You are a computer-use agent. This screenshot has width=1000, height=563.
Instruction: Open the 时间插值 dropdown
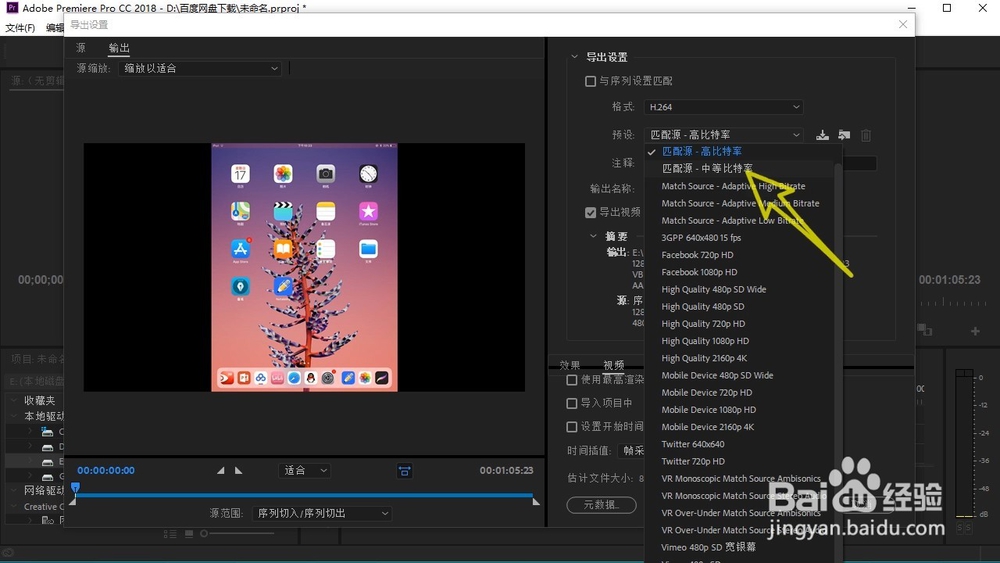point(631,450)
